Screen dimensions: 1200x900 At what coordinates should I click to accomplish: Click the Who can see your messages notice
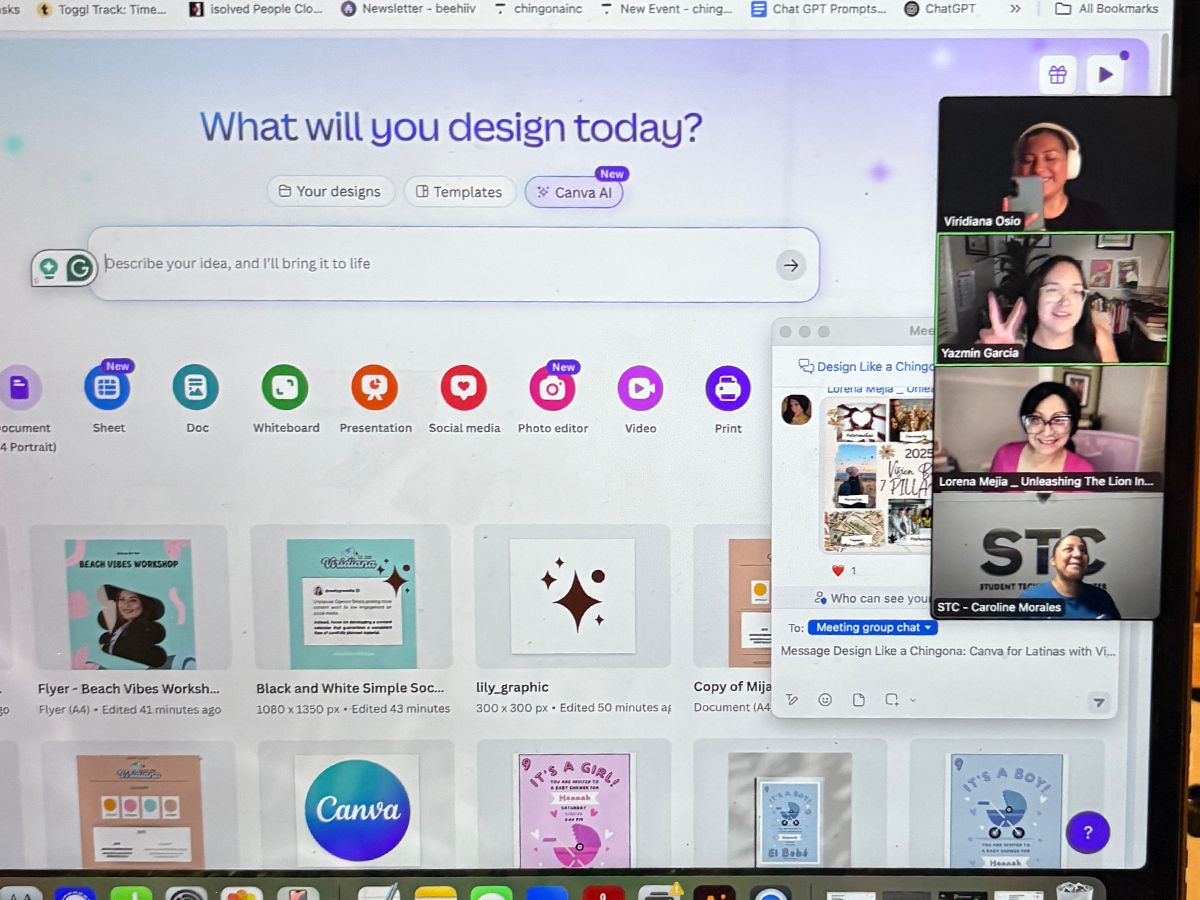pyautogui.click(x=874, y=598)
